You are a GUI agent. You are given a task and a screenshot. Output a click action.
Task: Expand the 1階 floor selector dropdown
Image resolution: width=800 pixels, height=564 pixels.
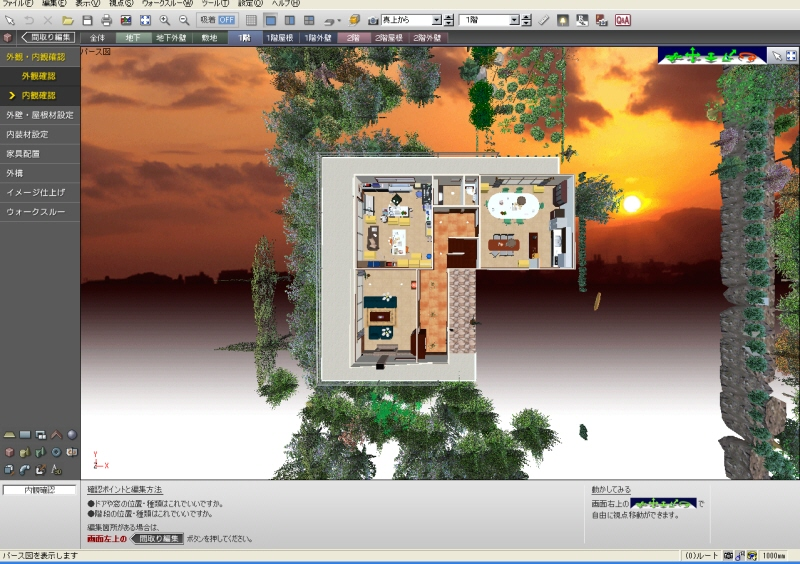tap(514, 20)
